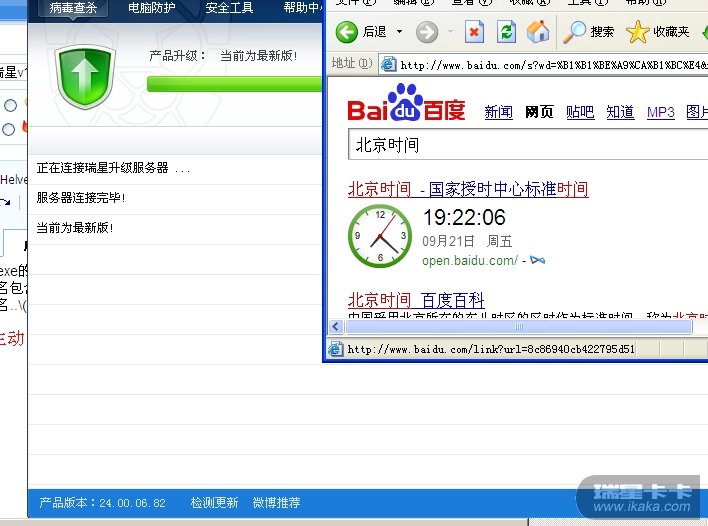
Task: Click the 产品版本 24.00.06.82 text
Action: [102, 503]
